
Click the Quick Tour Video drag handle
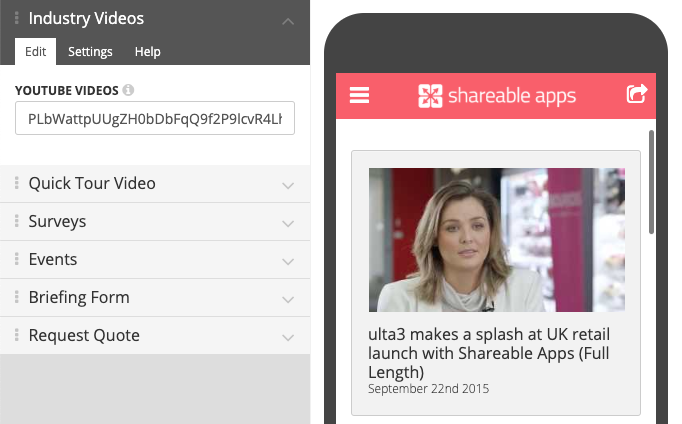coord(17,183)
